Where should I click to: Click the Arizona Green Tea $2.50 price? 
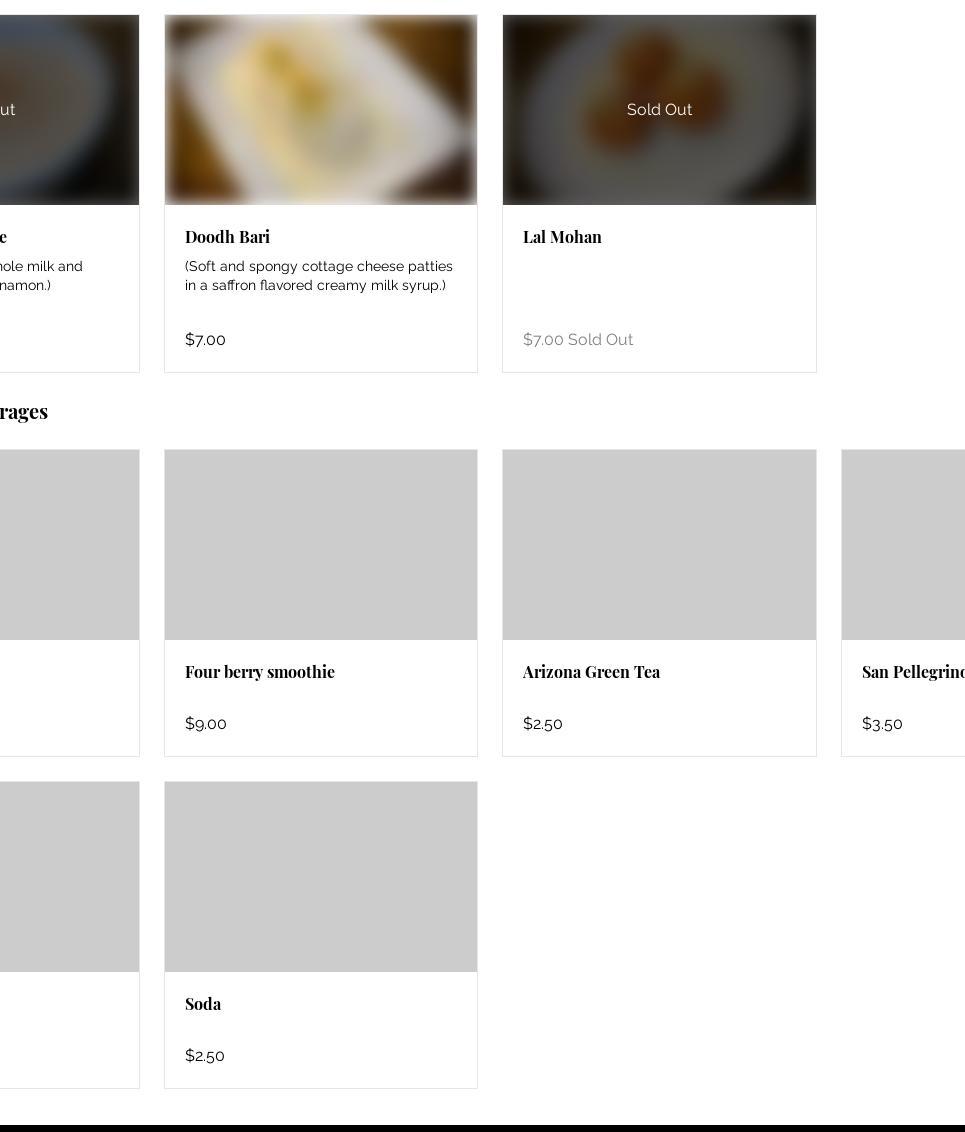(543, 723)
